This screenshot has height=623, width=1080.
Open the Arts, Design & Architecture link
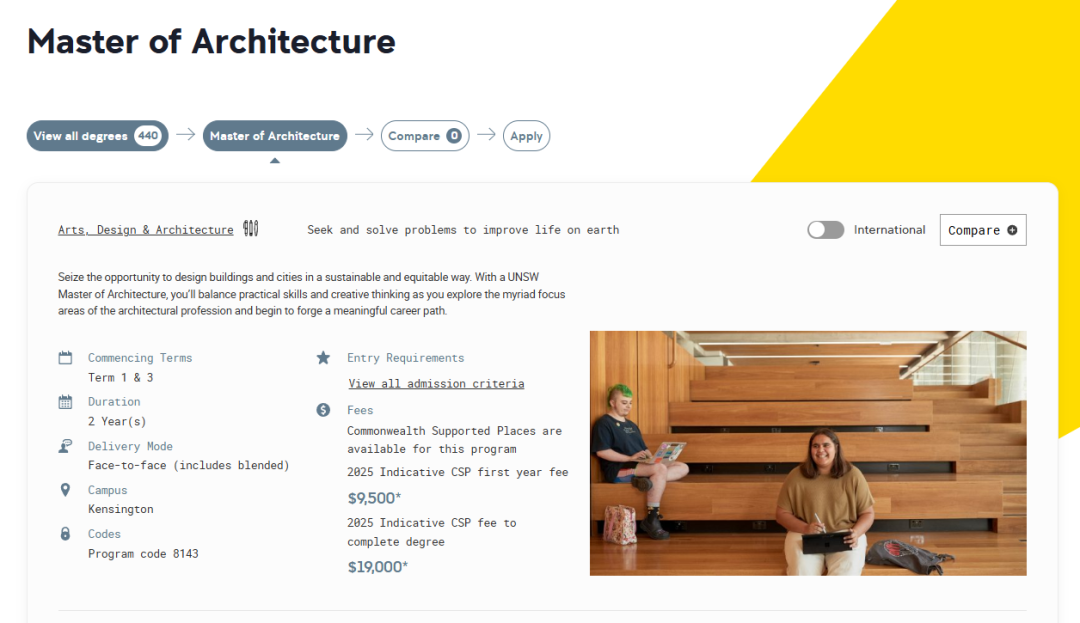146,230
